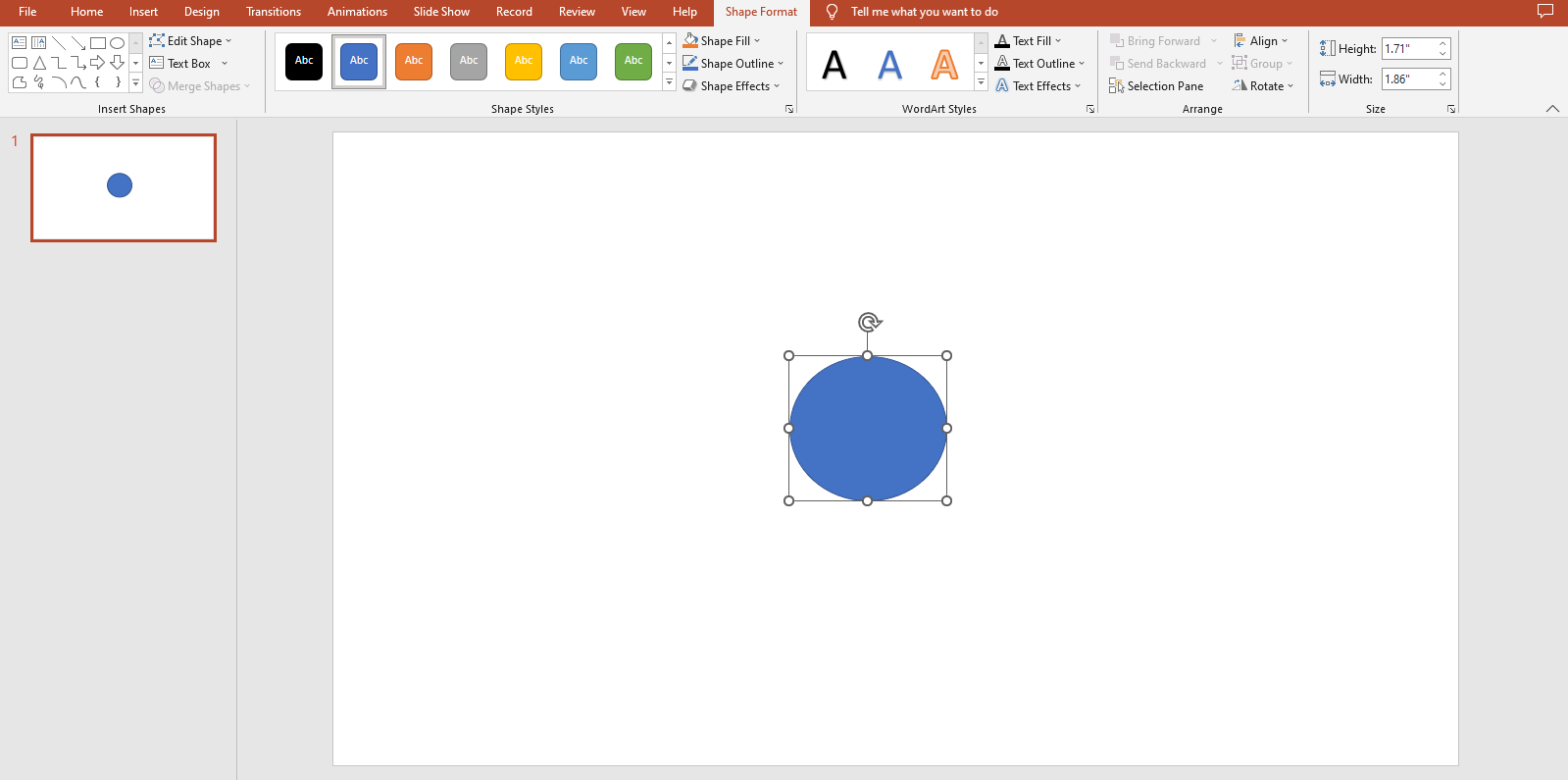
Task: Select the Rectangle shape in shapes gallery
Action: [x=98, y=43]
